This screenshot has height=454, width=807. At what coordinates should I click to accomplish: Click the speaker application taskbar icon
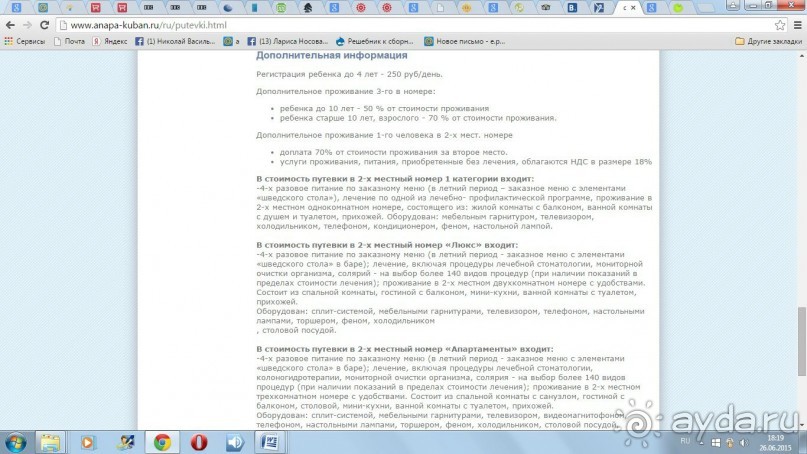point(235,442)
